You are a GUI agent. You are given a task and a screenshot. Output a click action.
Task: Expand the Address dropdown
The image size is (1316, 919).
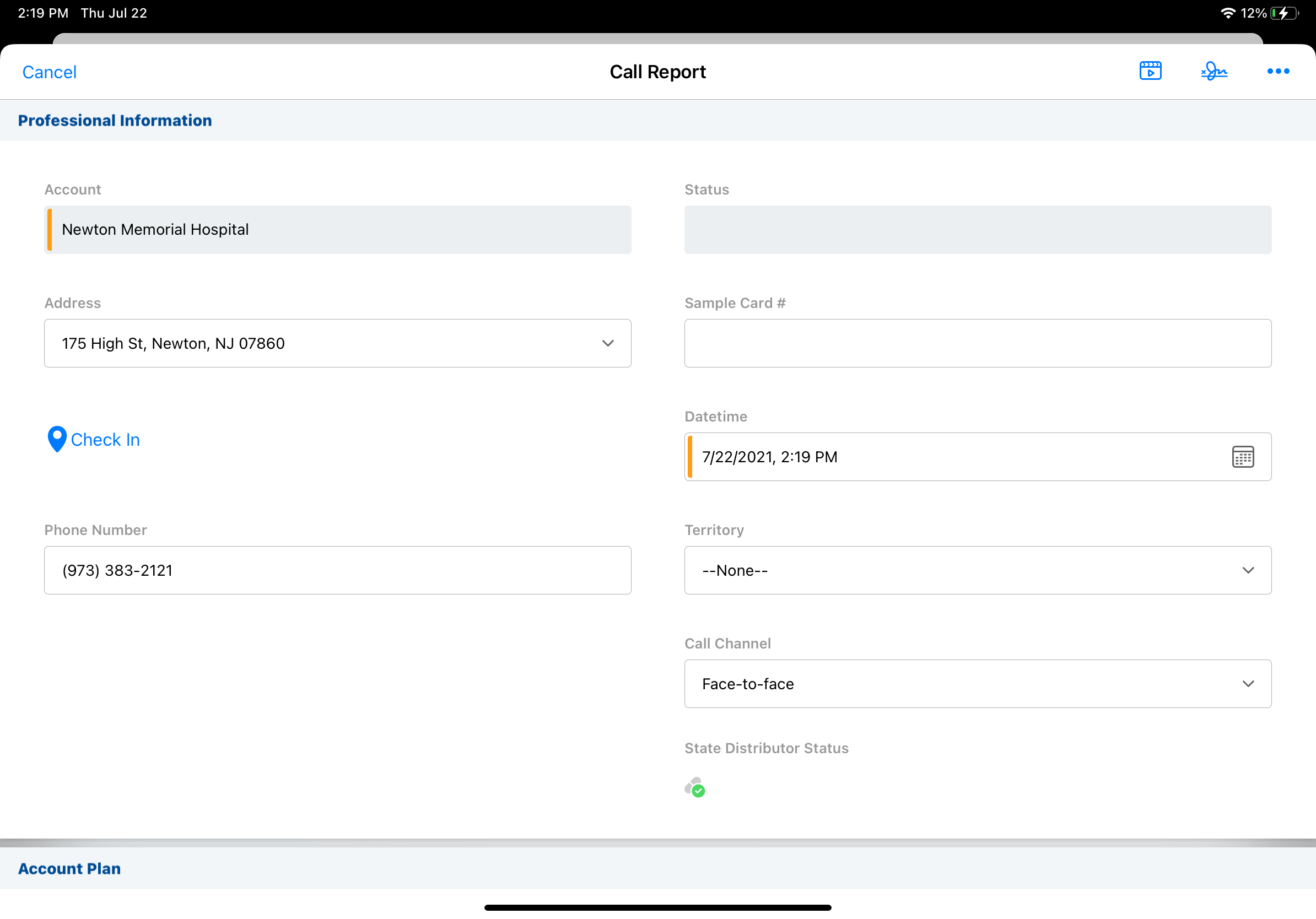pyautogui.click(x=607, y=343)
